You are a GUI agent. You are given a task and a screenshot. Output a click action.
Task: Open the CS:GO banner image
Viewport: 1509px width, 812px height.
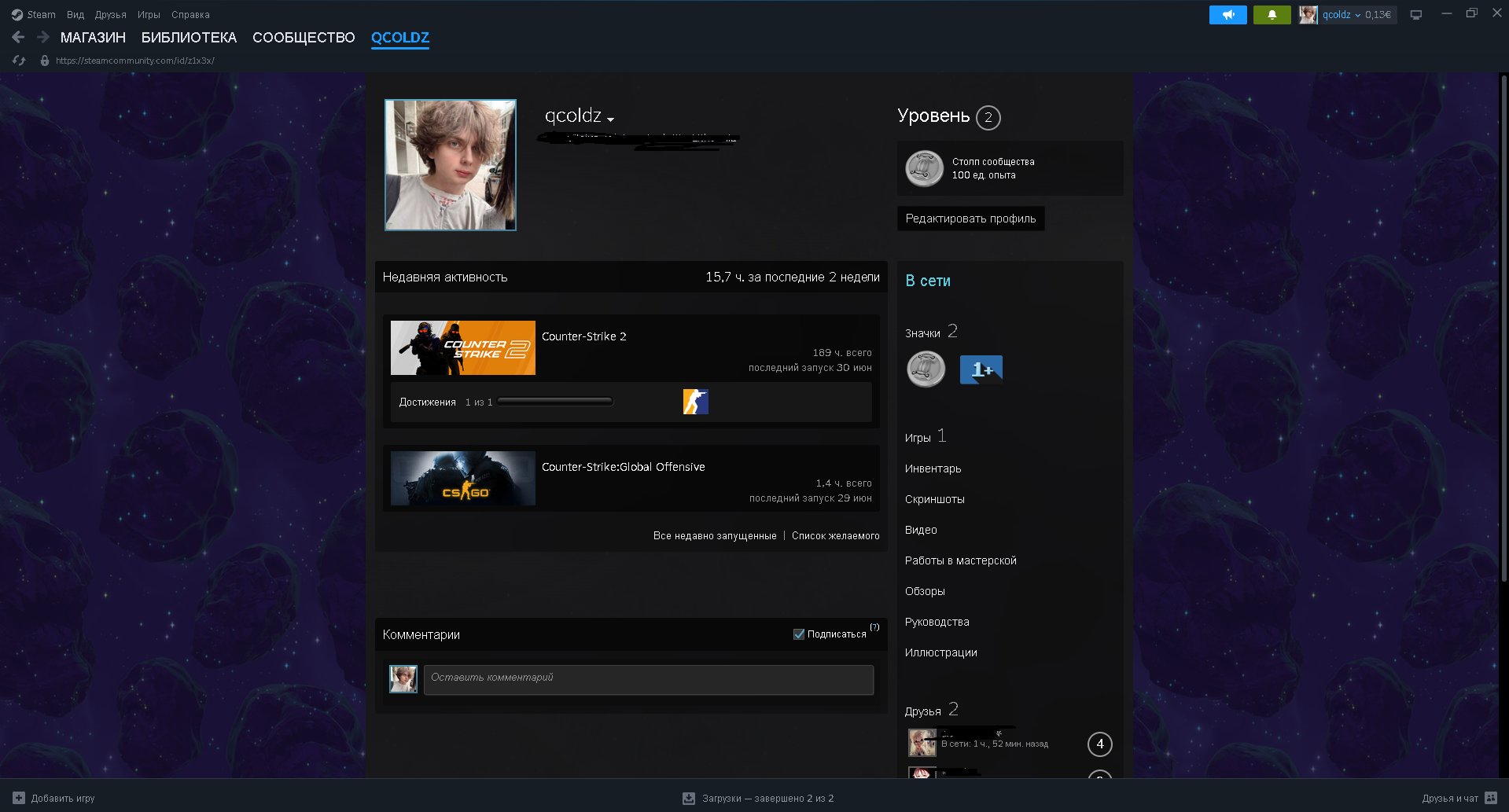463,478
